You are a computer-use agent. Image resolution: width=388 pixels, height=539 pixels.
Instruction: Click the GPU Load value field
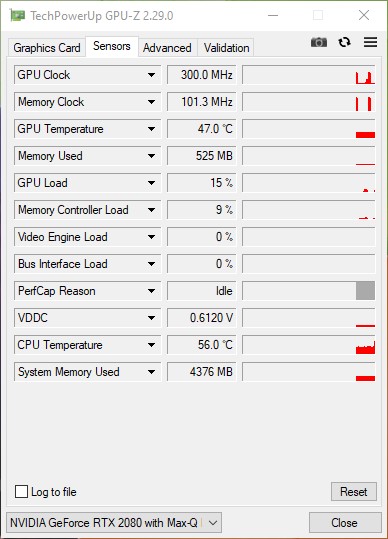click(202, 183)
